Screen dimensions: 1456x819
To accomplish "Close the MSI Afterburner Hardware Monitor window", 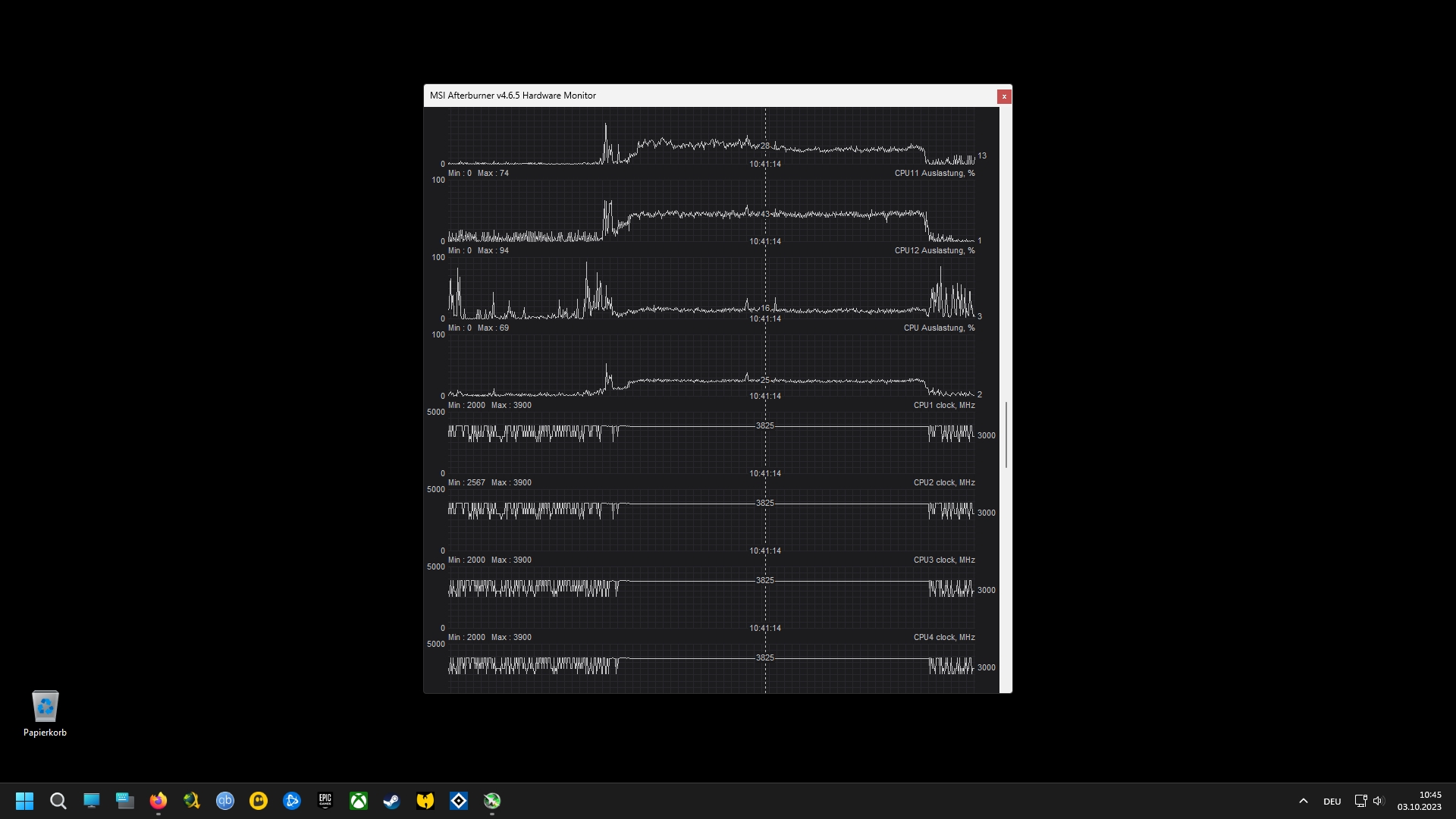I will (x=1003, y=96).
